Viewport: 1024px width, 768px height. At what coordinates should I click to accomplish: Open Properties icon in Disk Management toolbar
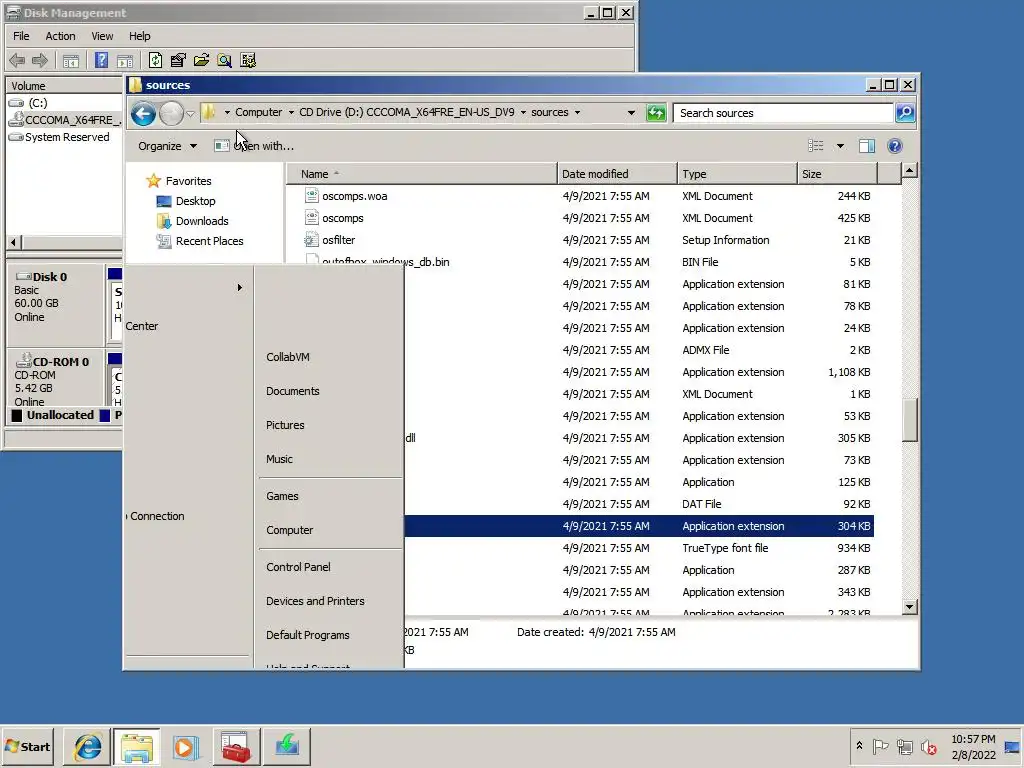178,61
